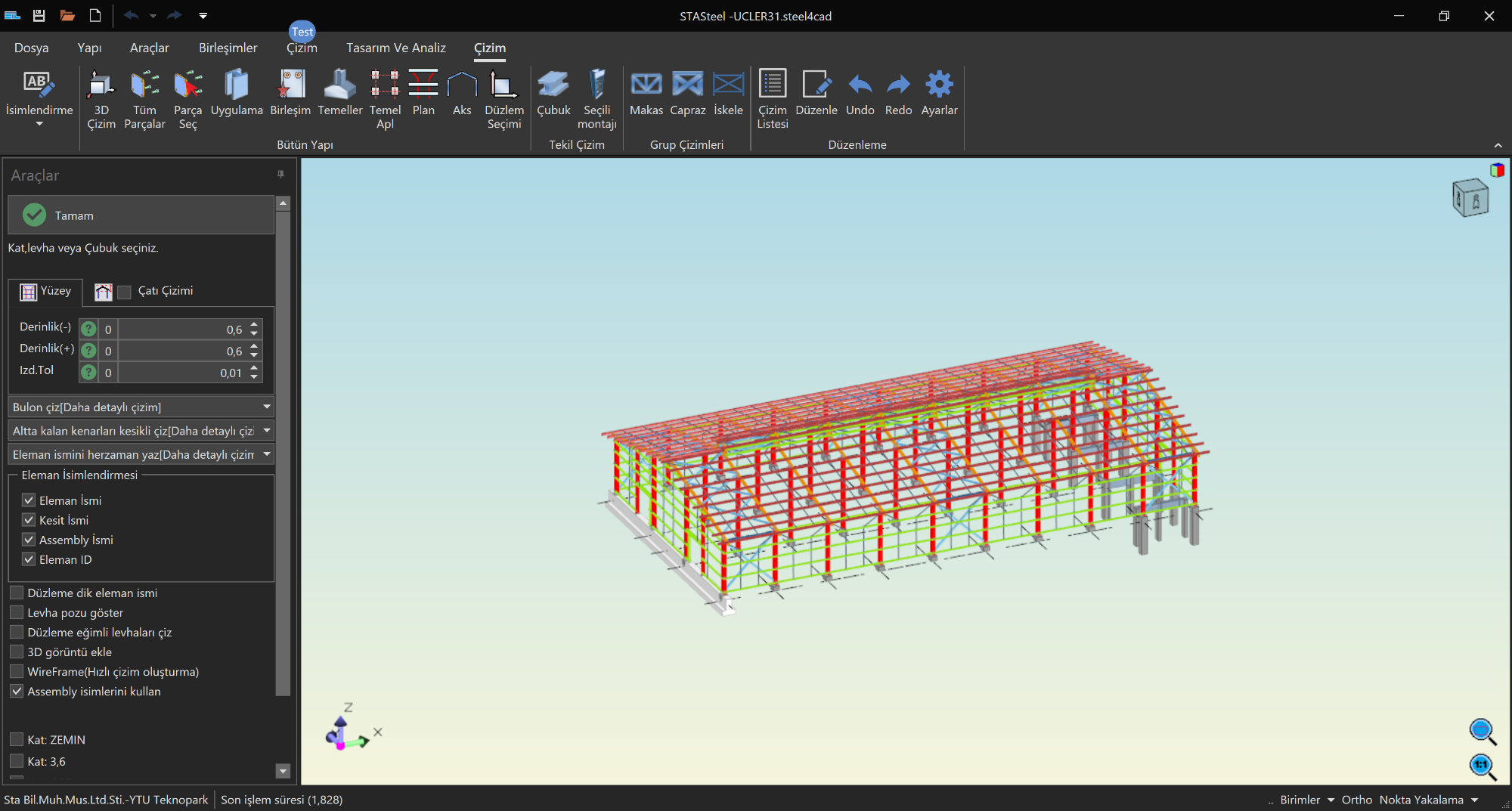
Task: Select the Parça Seç tool
Action: 187,85
